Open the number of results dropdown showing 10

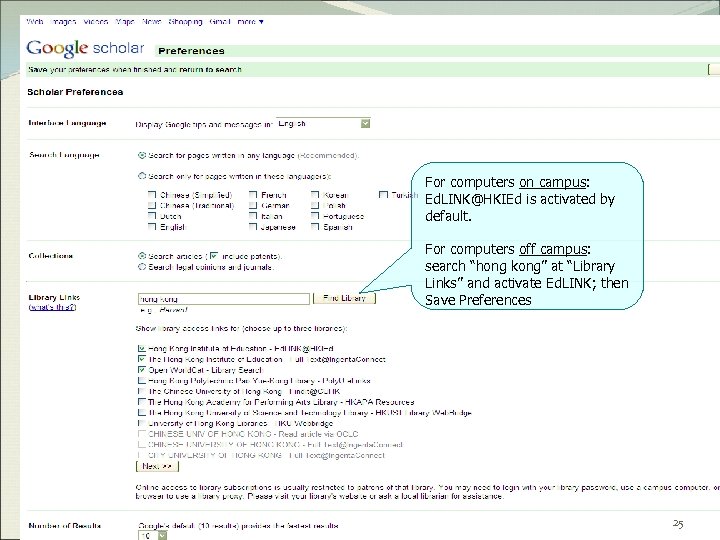[x=152, y=535]
